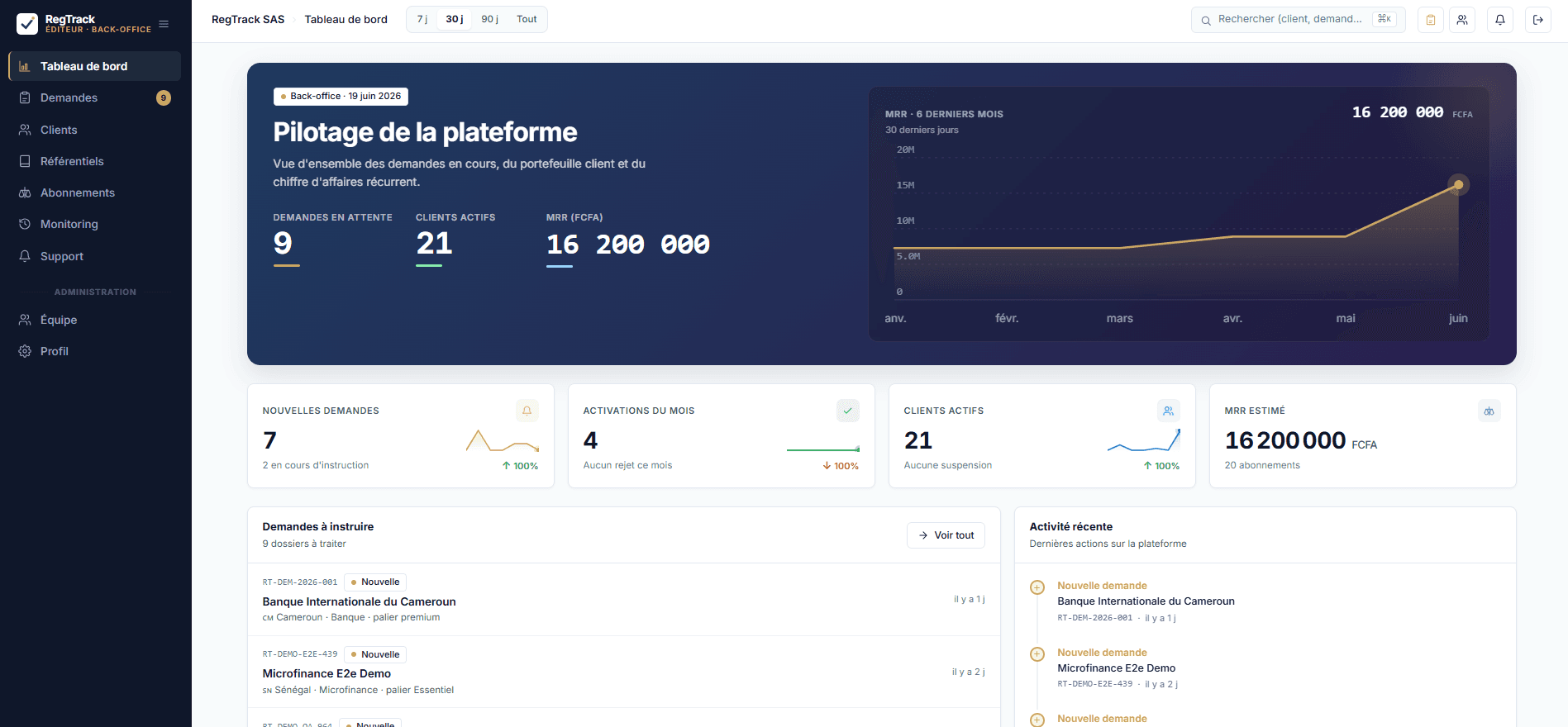Select the 90 j period

click(490, 19)
